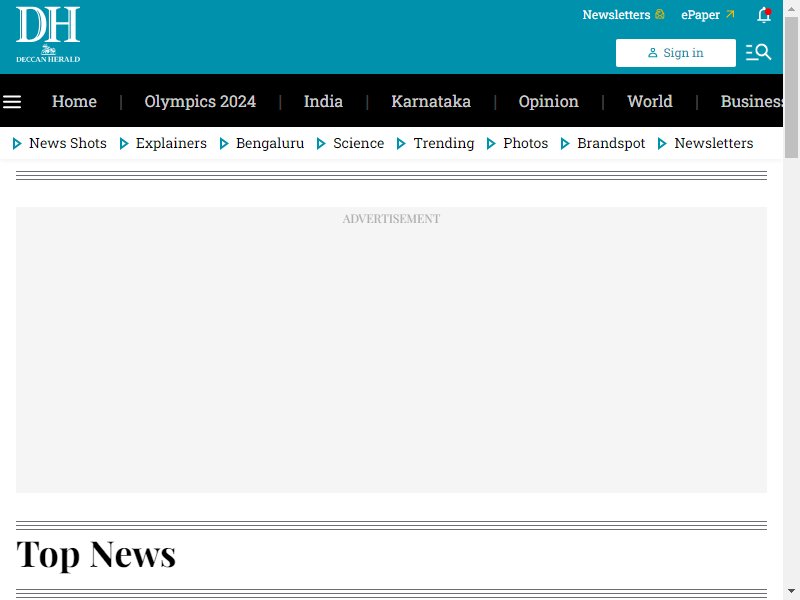The image size is (800, 600).
Task: Open the Opinion section
Action: 548,102
